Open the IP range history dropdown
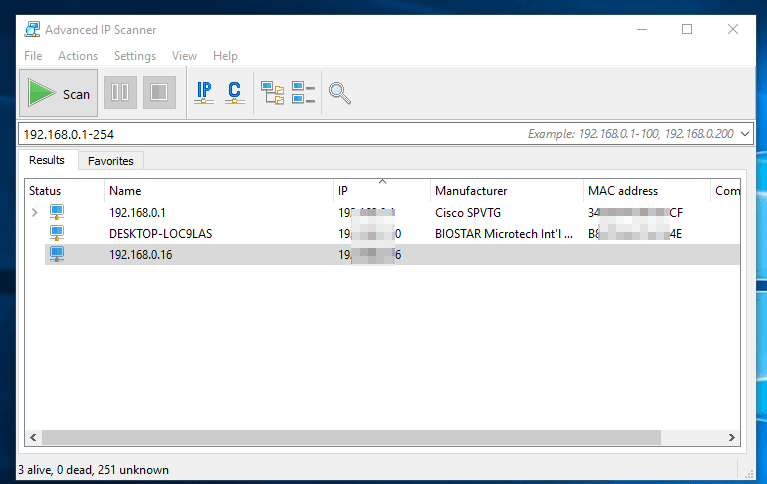The width and height of the screenshot is (767, 484). 745,133
